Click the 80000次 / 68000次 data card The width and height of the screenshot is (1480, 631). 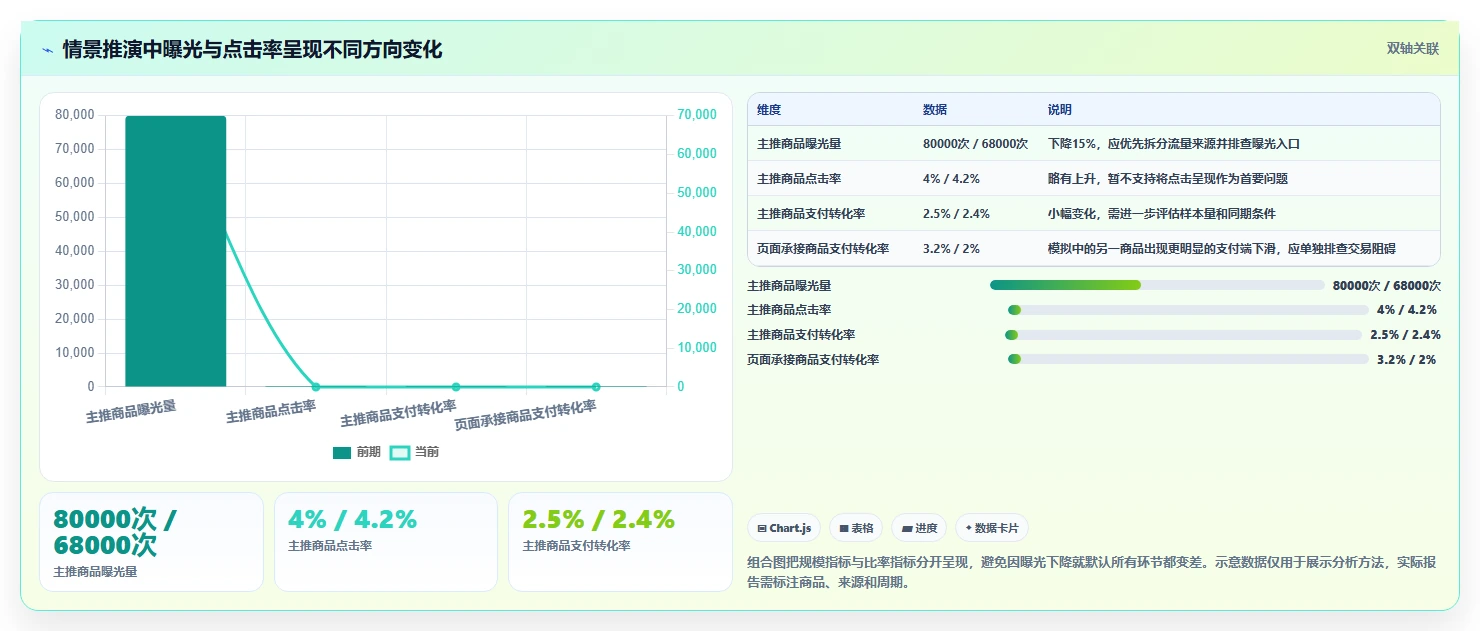(151, 542)
